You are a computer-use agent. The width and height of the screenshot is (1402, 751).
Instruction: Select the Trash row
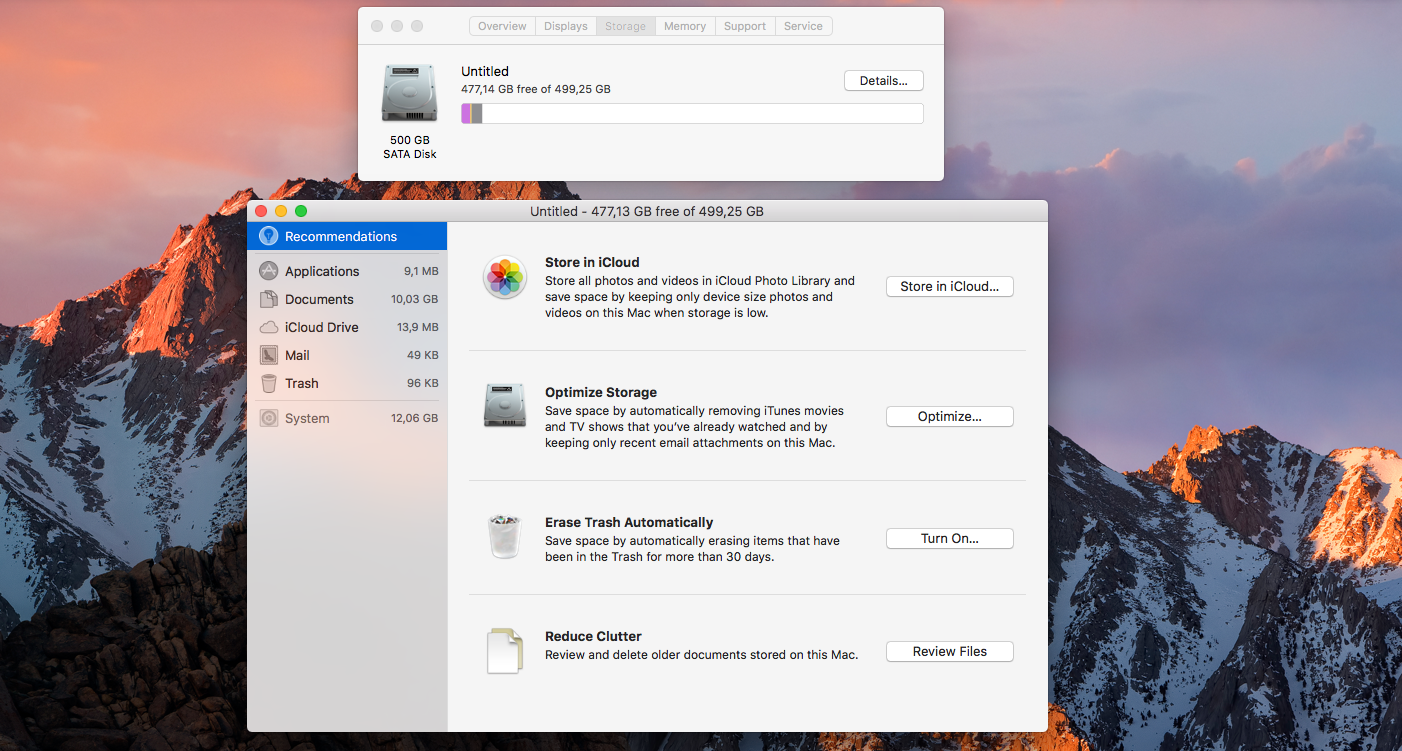tap(347, 383)
